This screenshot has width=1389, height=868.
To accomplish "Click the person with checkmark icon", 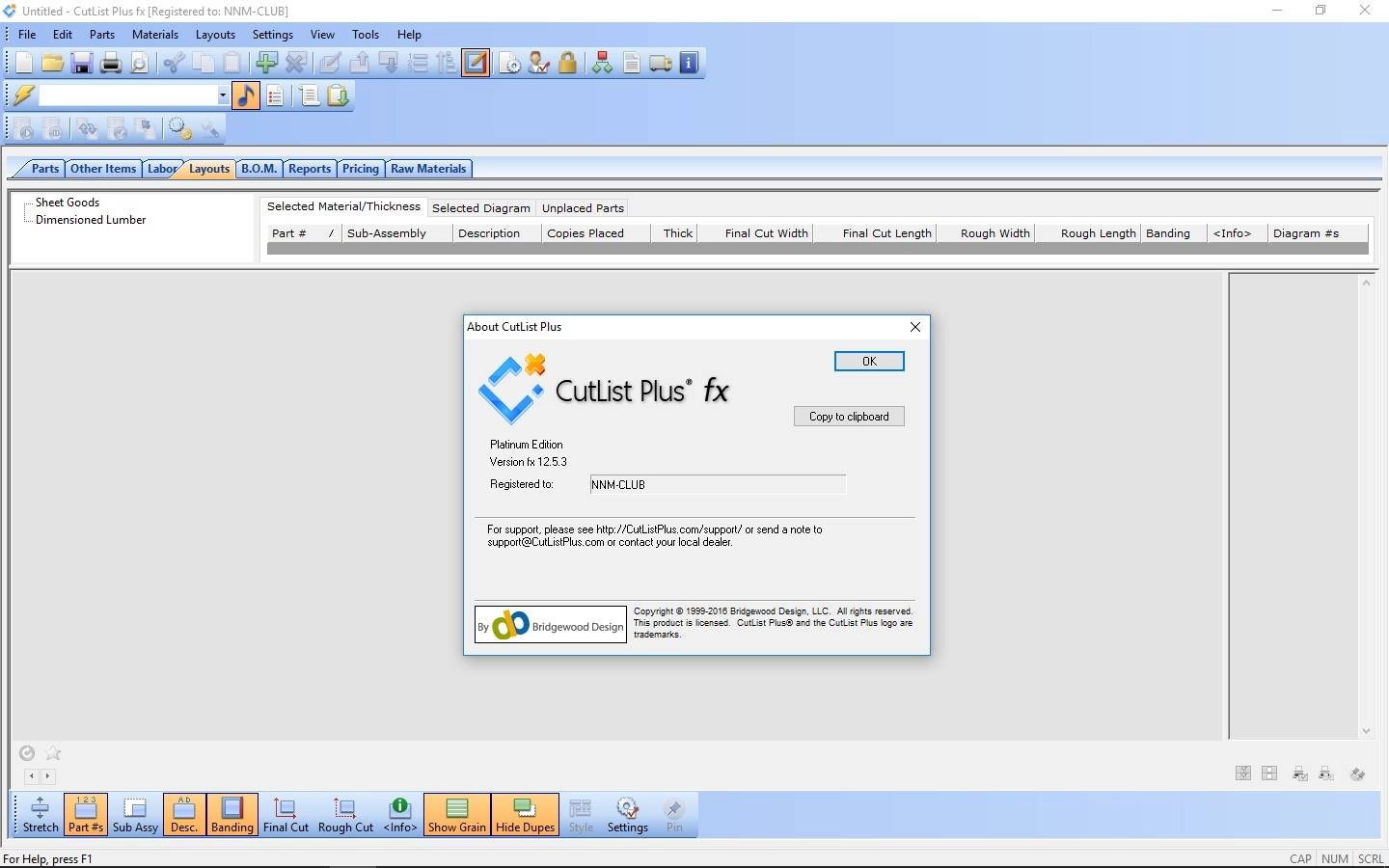I will [x=539, y=64].
